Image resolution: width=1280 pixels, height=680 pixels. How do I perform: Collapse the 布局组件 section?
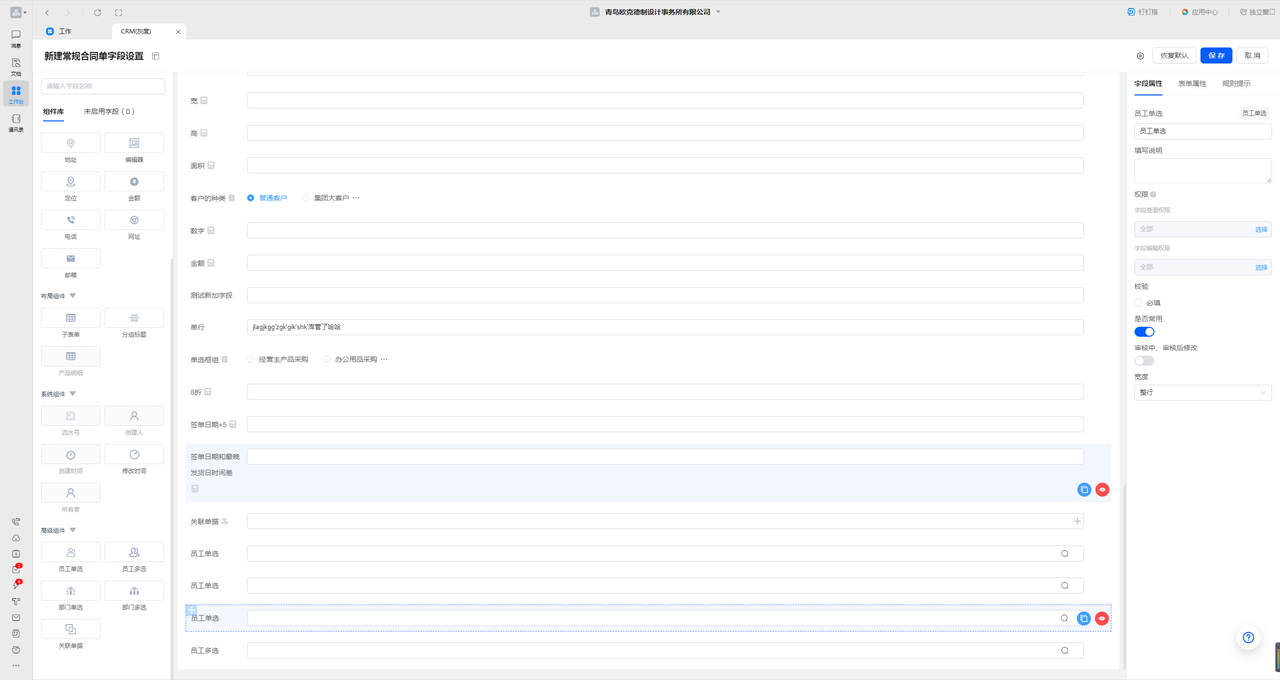[72, 296]
